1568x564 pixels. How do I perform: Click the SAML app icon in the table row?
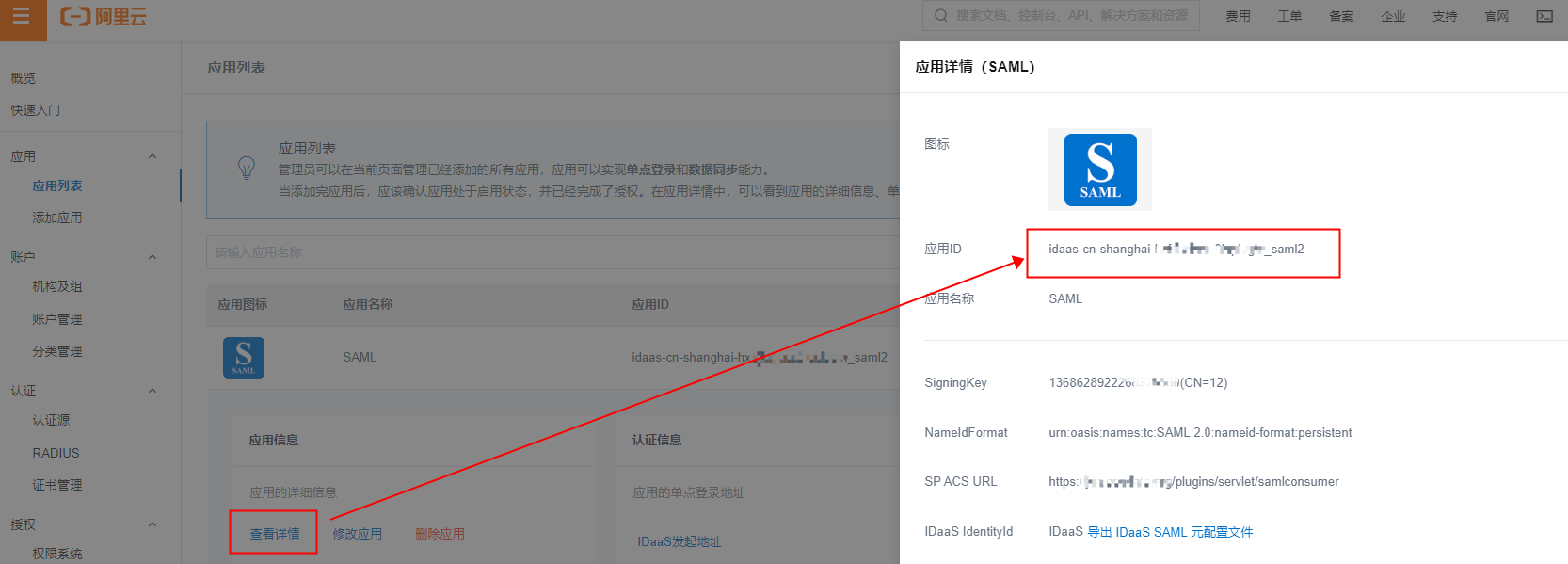point(244,358)
